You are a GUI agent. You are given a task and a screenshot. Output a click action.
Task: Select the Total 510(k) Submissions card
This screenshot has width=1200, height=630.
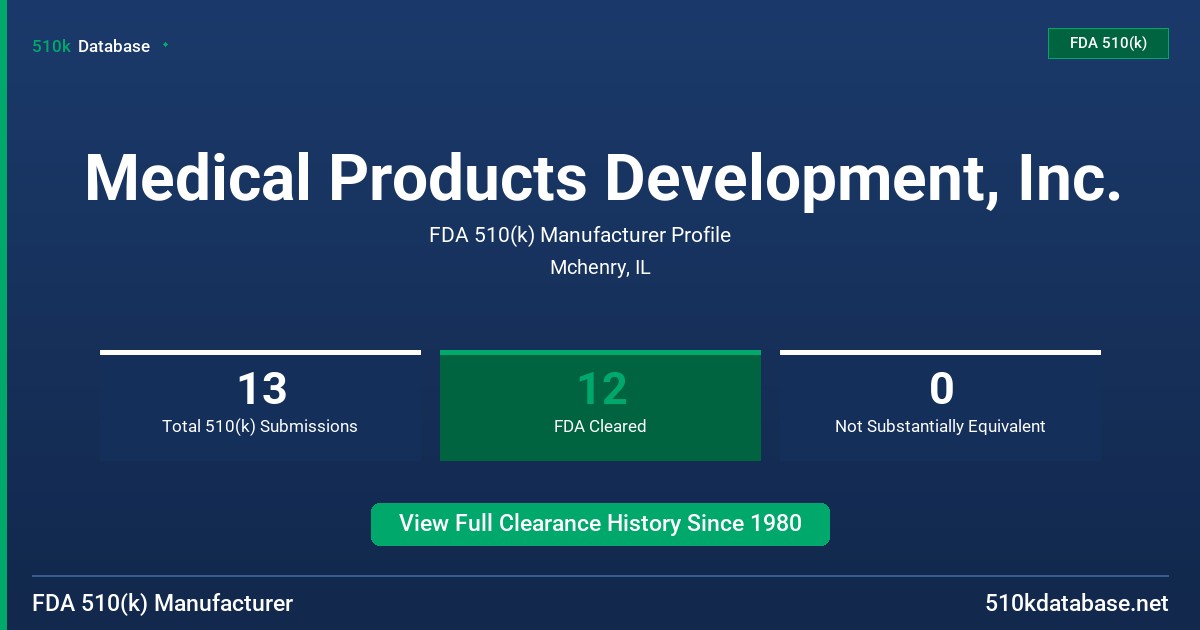(x=260, y=406)
